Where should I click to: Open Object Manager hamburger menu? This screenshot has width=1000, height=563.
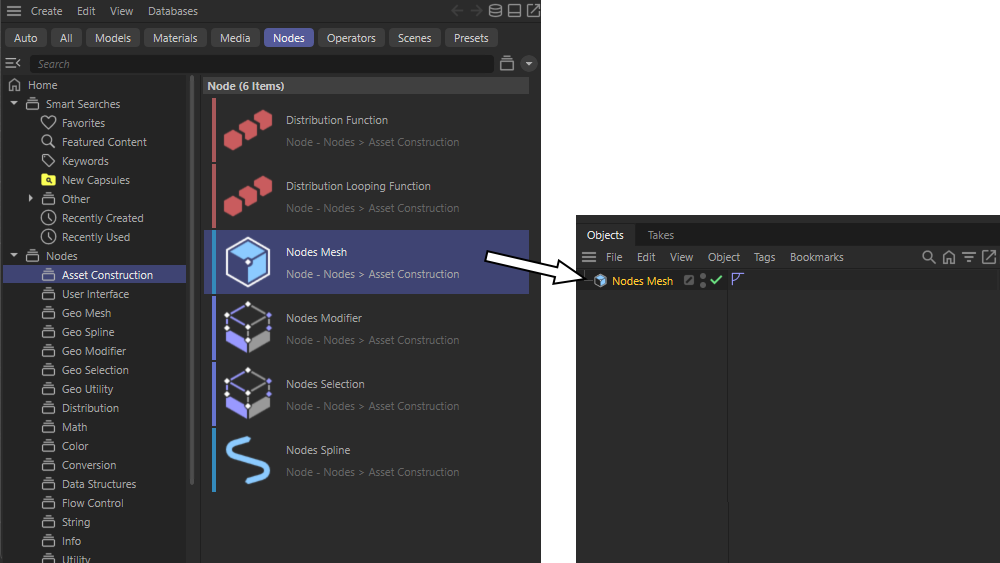[x=589, y=257]
